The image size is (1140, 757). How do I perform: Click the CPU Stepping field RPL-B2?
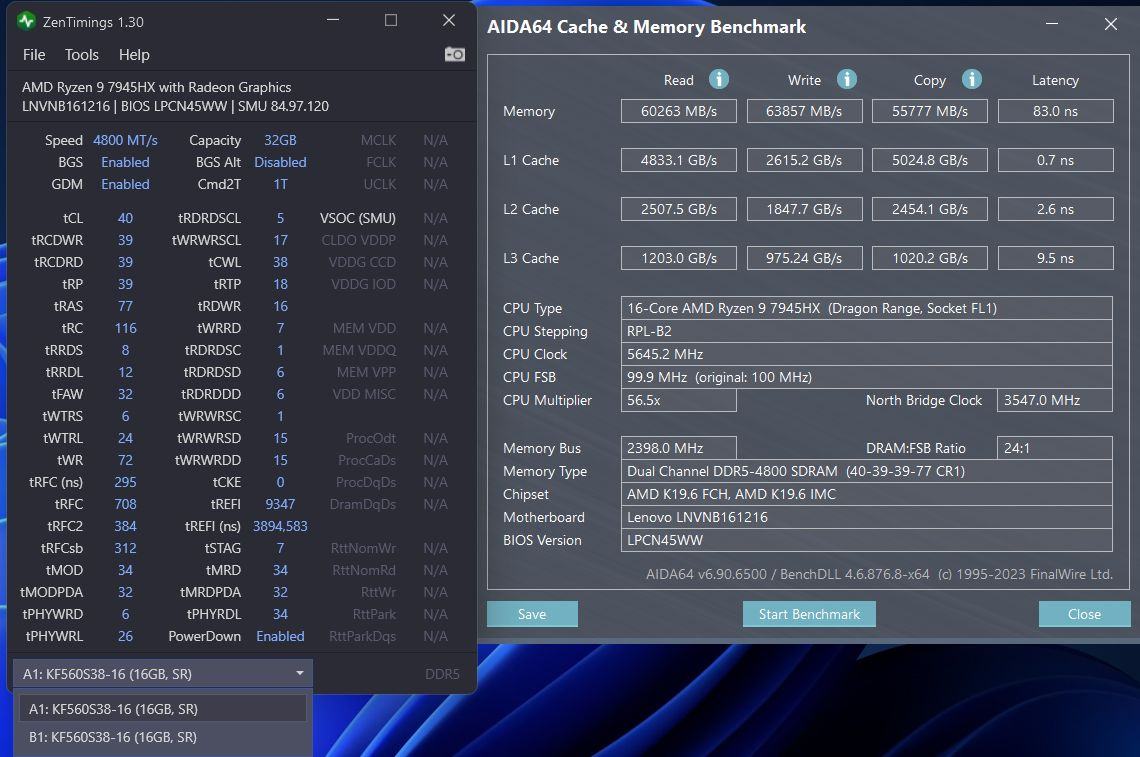click(867, 331)
